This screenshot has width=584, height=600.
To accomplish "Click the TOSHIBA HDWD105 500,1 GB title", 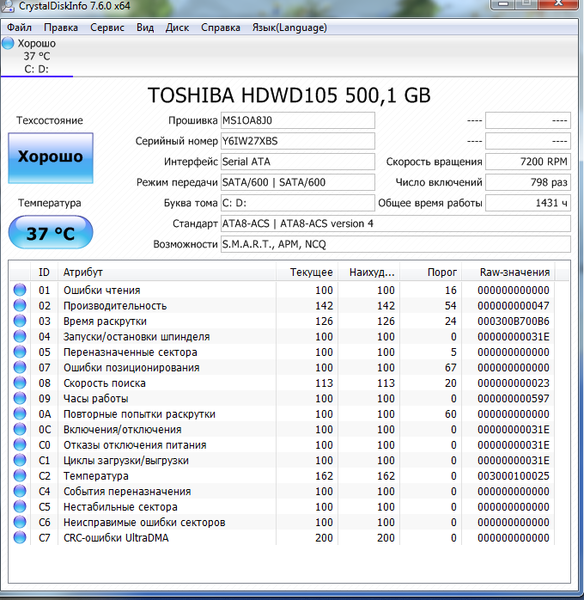I will tap(289, 95).
